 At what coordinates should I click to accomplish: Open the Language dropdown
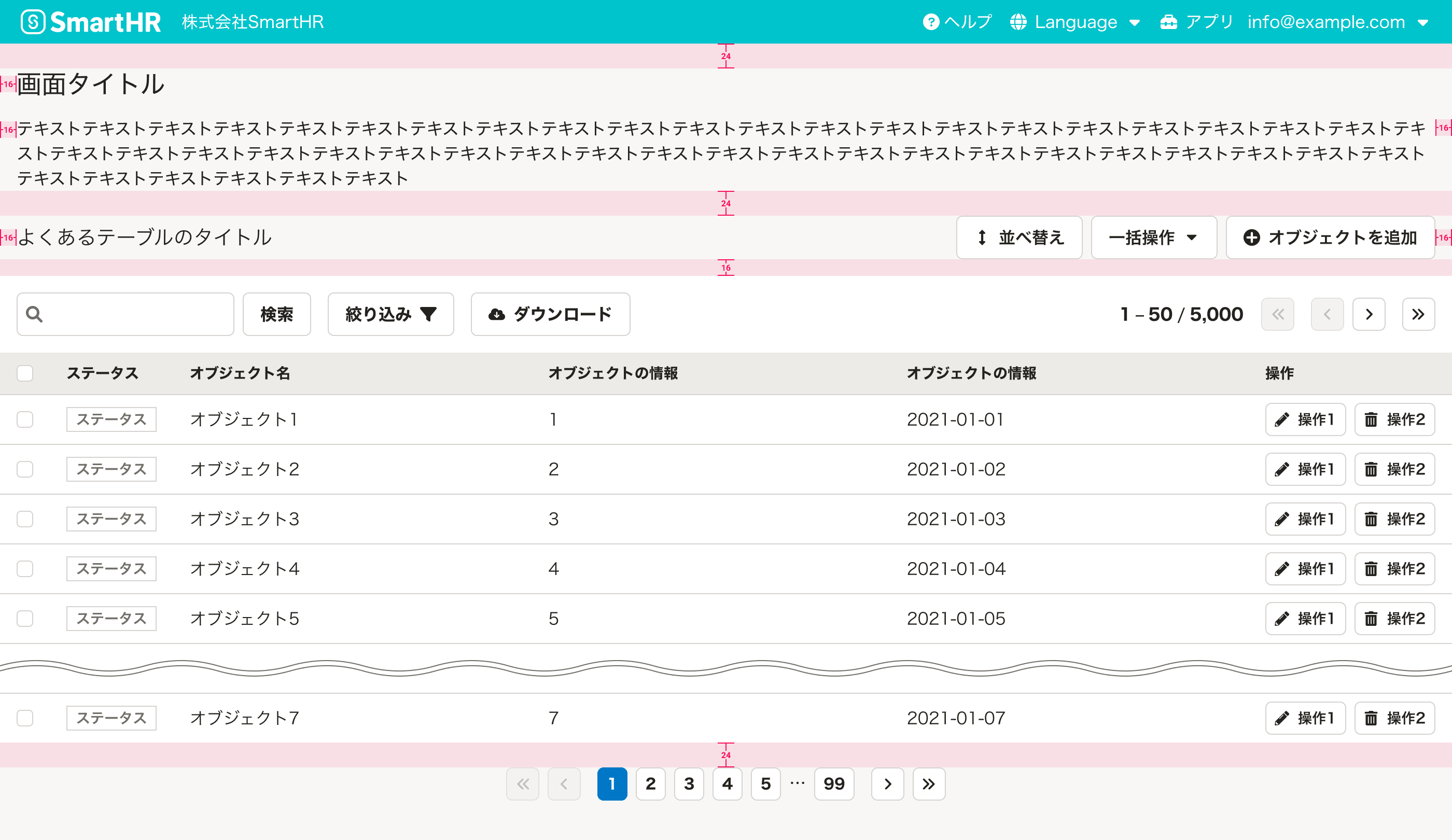[1075, 22]
